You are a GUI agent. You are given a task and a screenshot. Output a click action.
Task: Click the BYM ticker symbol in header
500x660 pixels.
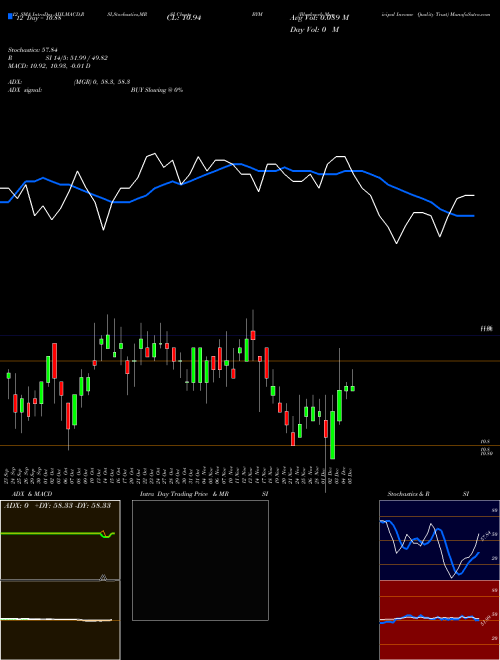257,14
